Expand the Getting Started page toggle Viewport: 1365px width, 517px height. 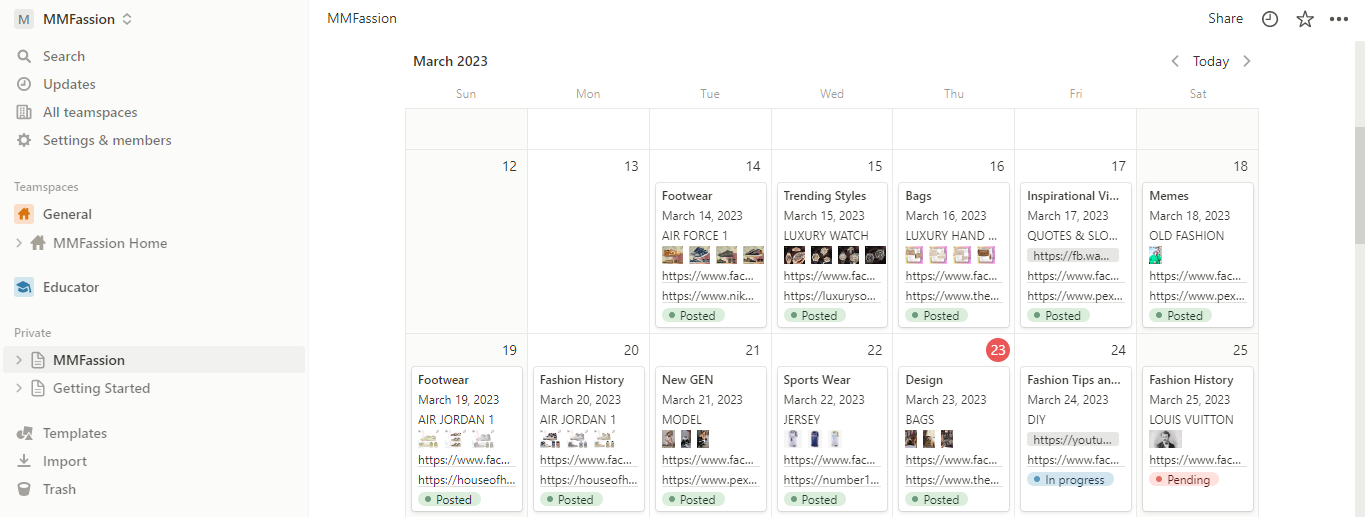pyautogui.click(x=19, y=388)
